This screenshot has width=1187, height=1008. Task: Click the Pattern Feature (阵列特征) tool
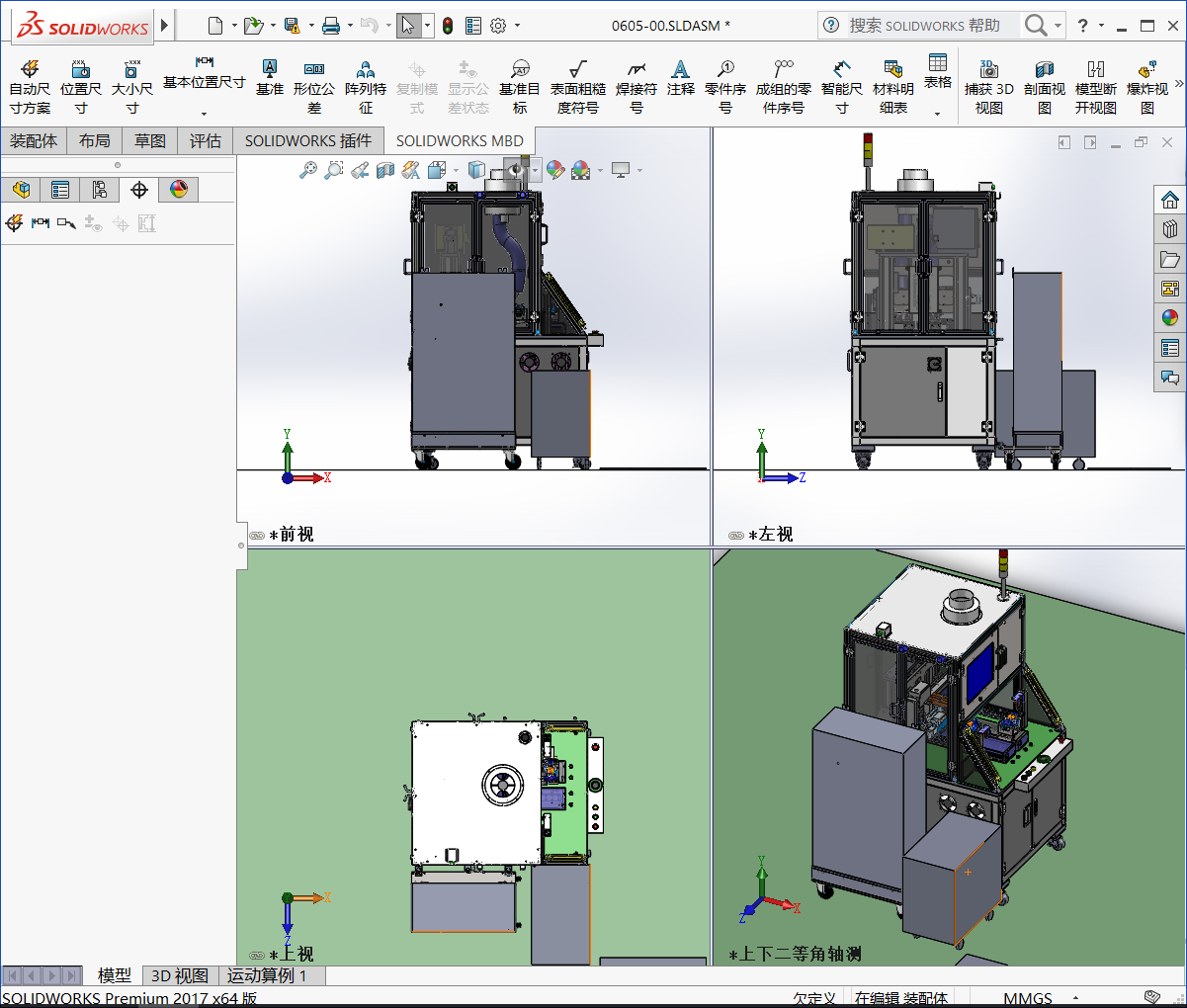366,87
